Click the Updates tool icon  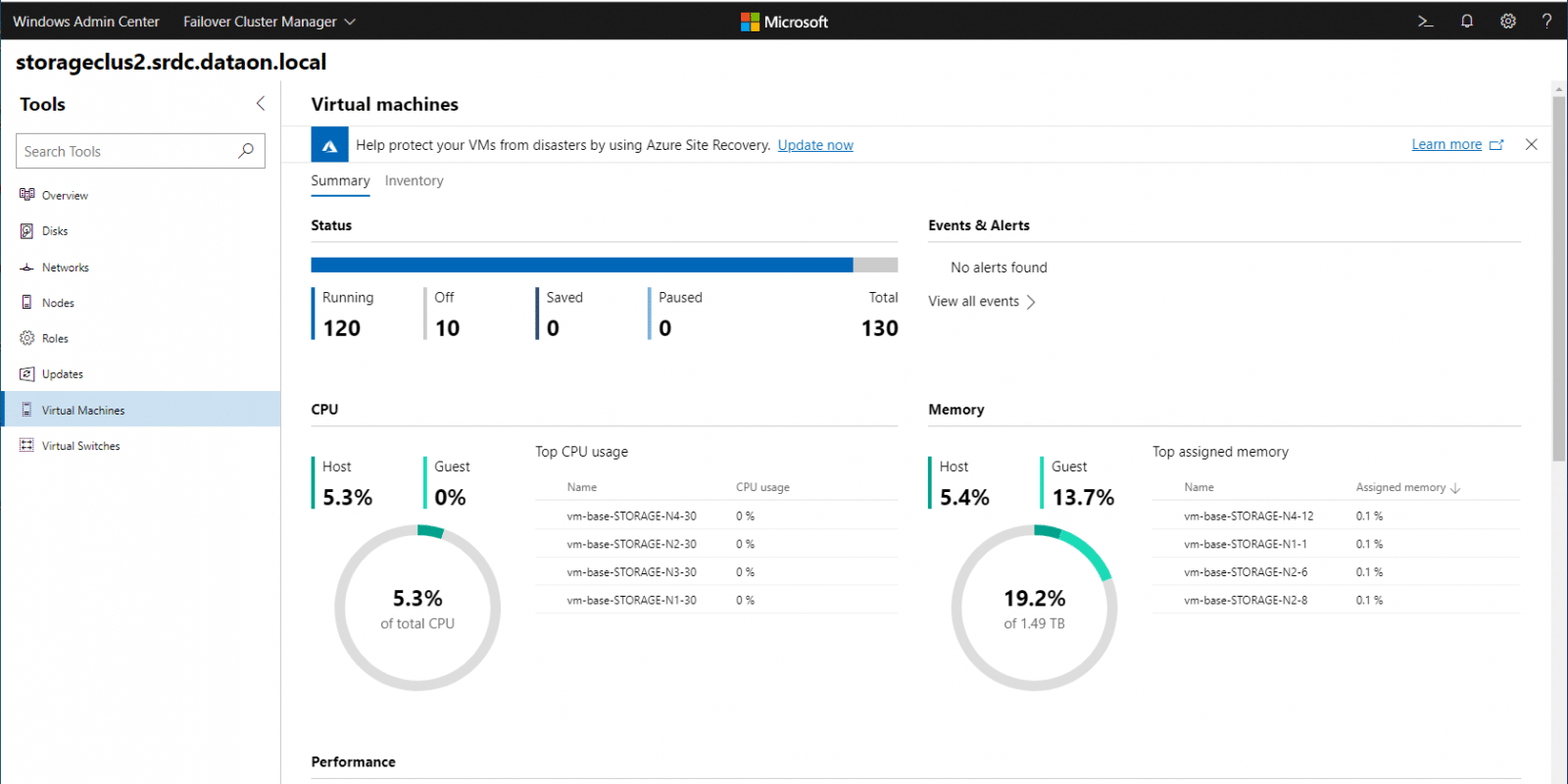[x=26, y=373]
